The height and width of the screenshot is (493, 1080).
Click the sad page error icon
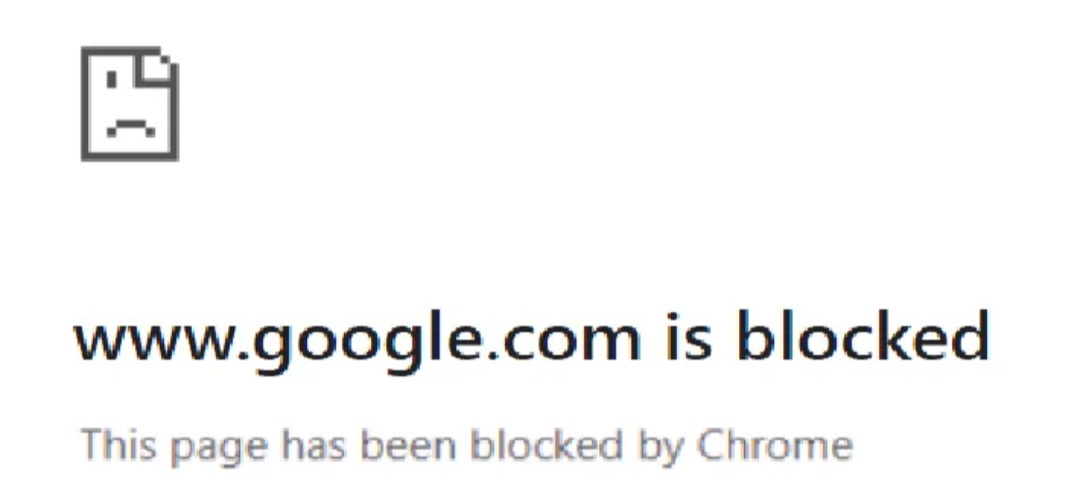click(130, 104)
